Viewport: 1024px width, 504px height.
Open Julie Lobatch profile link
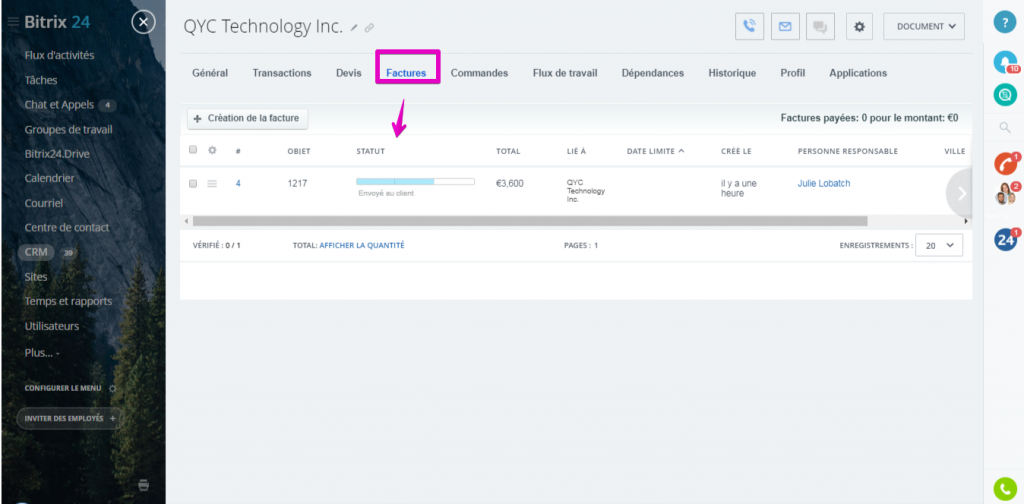point(824,183)
